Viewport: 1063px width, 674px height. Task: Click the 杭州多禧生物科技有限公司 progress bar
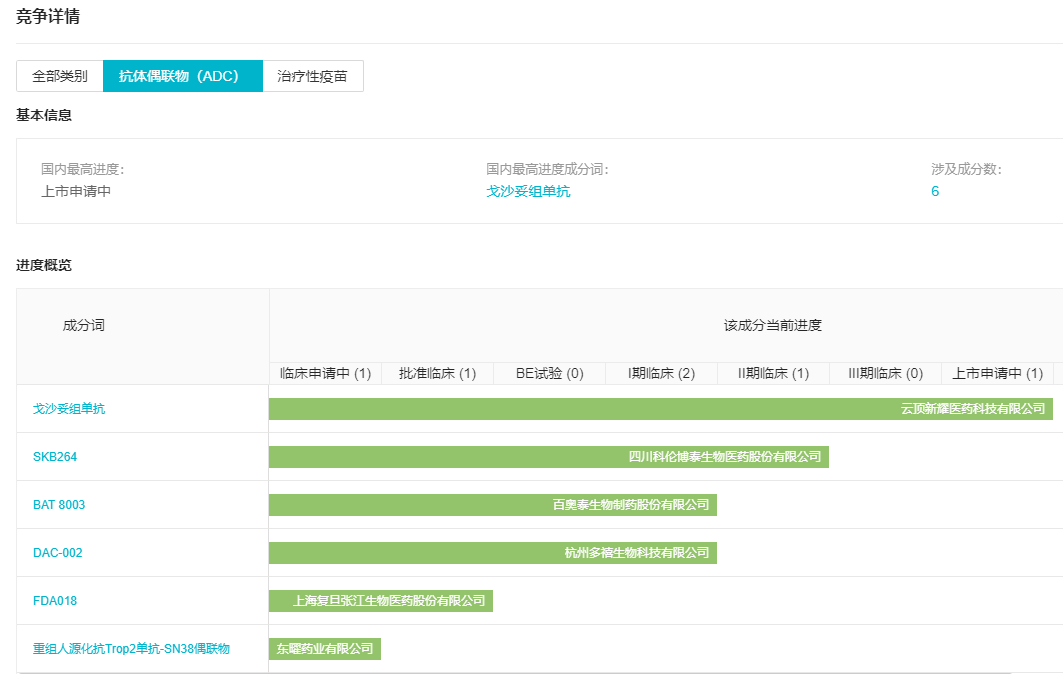click(493, 553)
